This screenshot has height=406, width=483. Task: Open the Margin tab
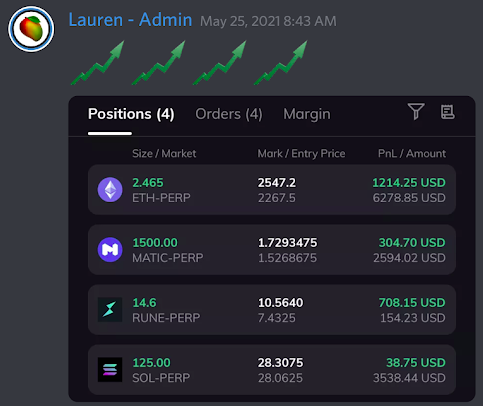tap(307, 114)
